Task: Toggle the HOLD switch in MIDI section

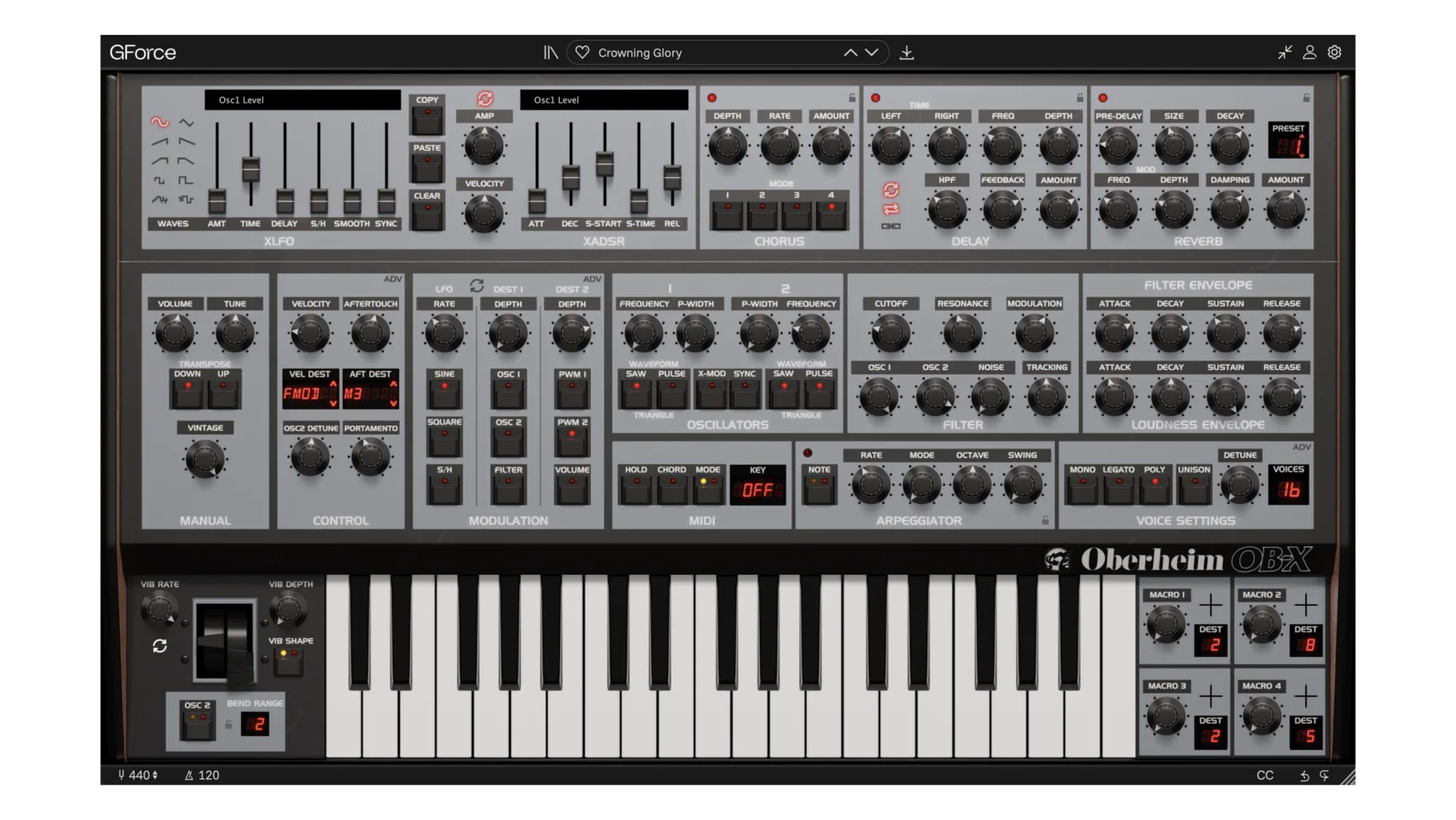Action: [636, 489]
